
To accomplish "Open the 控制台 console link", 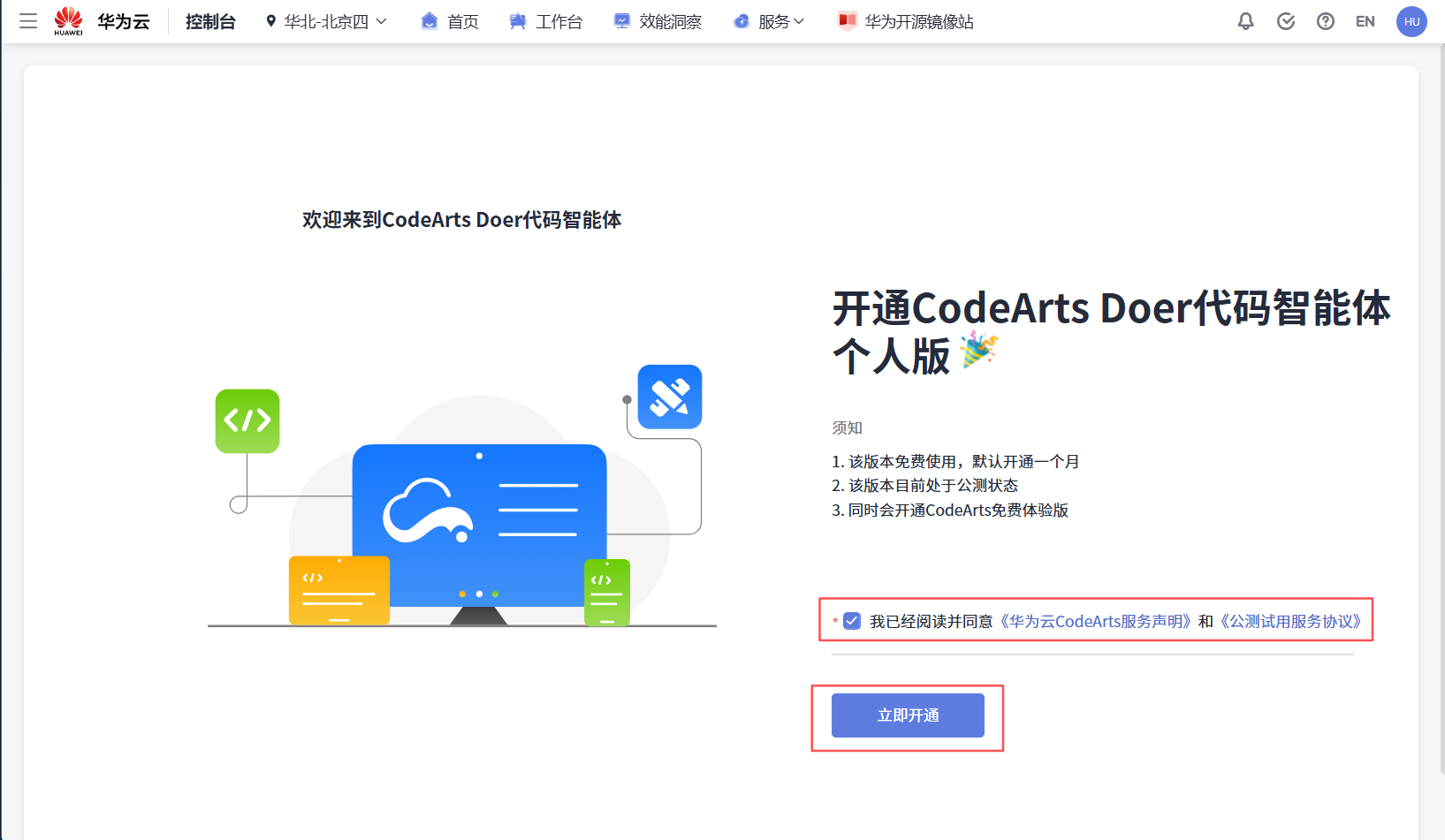I will pyautogui.click(x=210, y=21).
